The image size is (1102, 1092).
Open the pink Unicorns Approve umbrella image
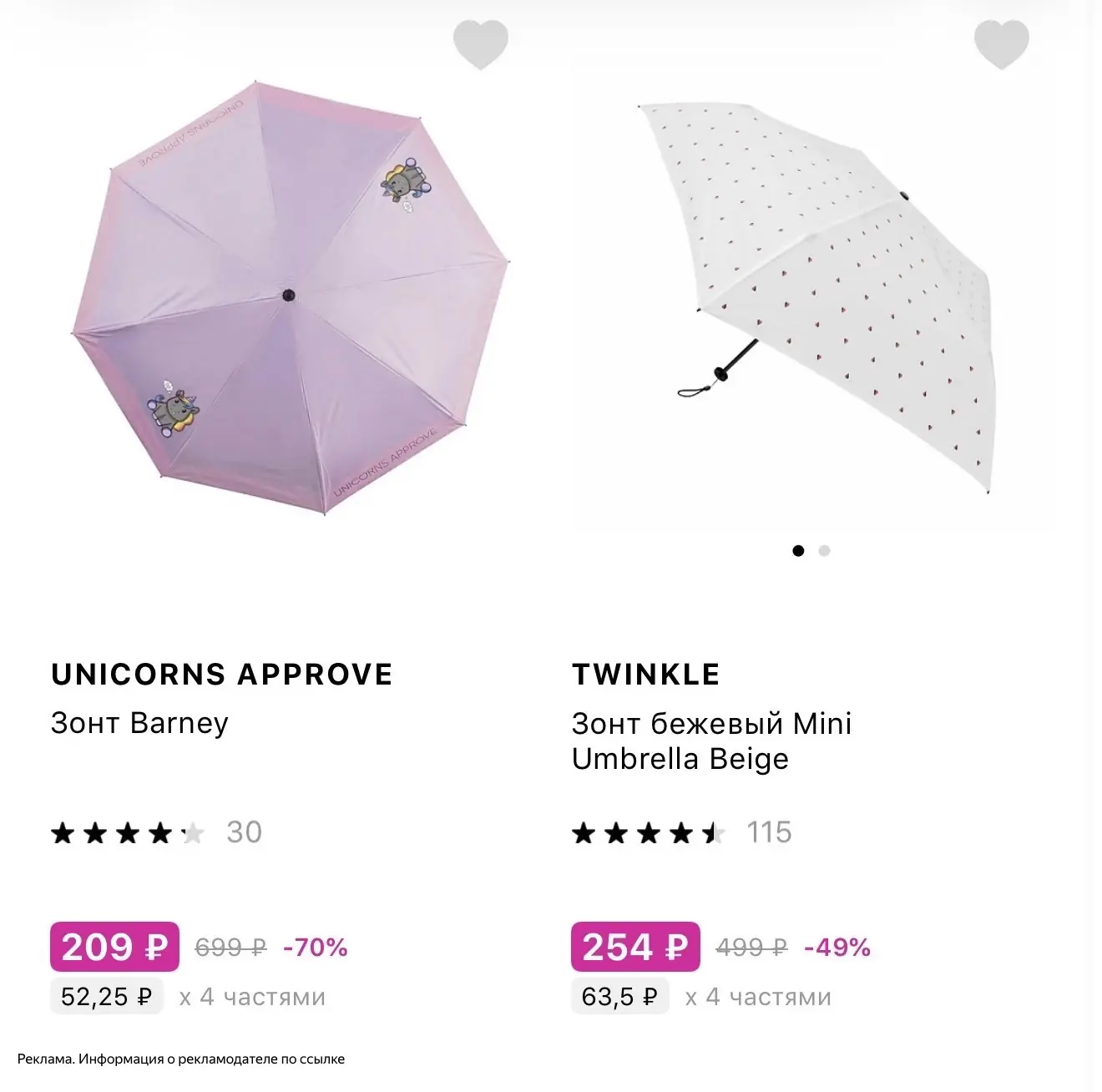[288, 297]
